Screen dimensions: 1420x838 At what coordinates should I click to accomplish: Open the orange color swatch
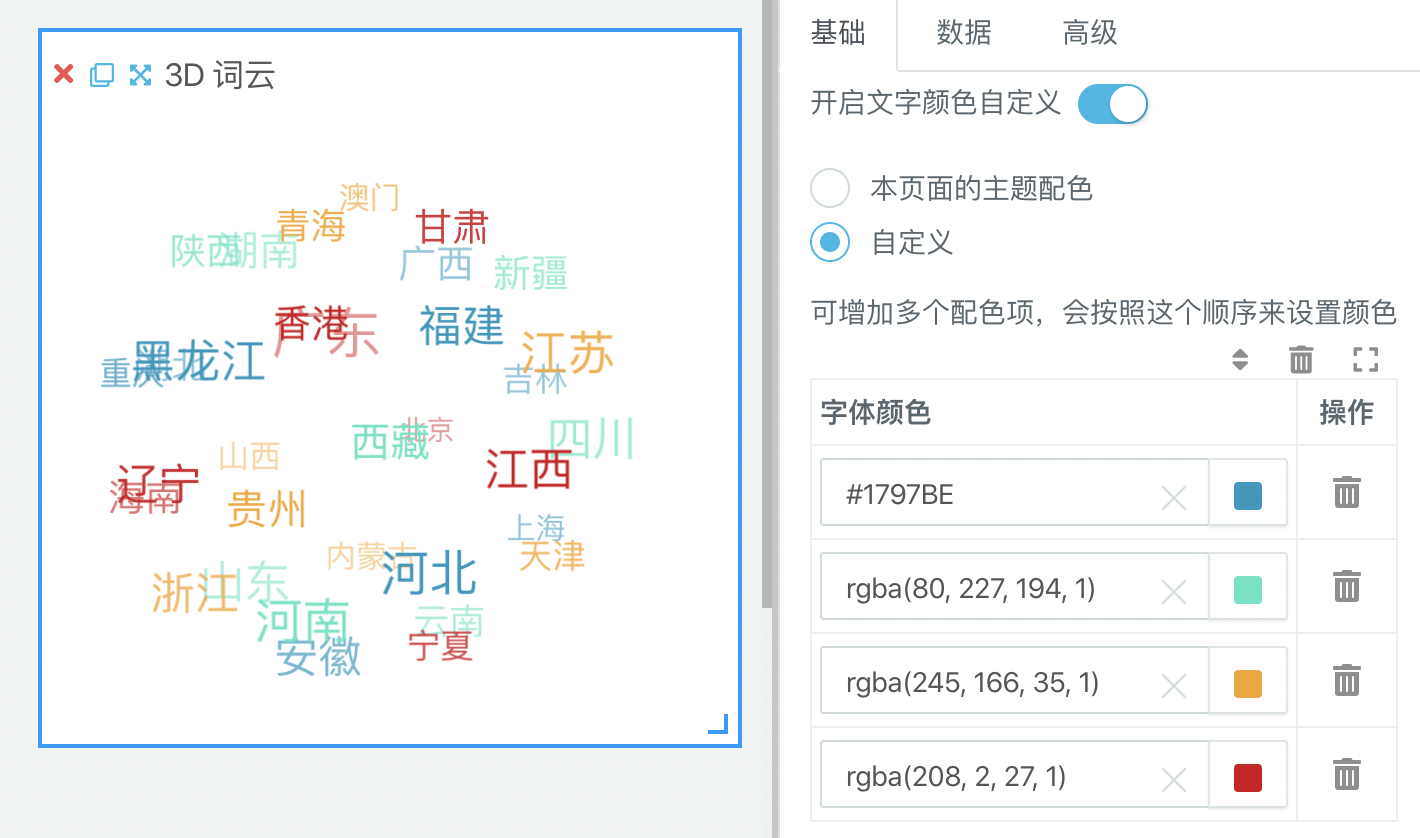[1248, 684]
